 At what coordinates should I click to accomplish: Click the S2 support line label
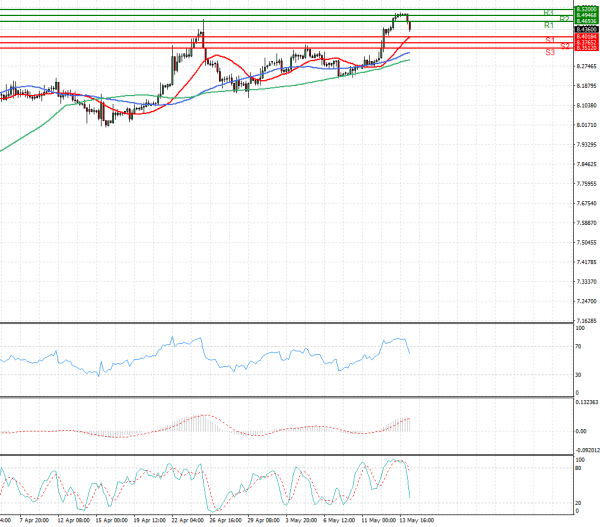pyautogui.click(x=565, y=46)
